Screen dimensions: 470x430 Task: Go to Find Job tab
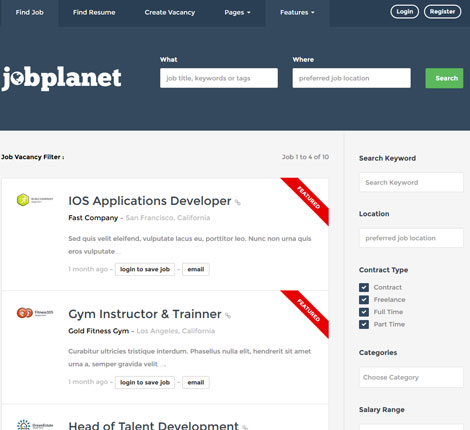coord(29,13)
